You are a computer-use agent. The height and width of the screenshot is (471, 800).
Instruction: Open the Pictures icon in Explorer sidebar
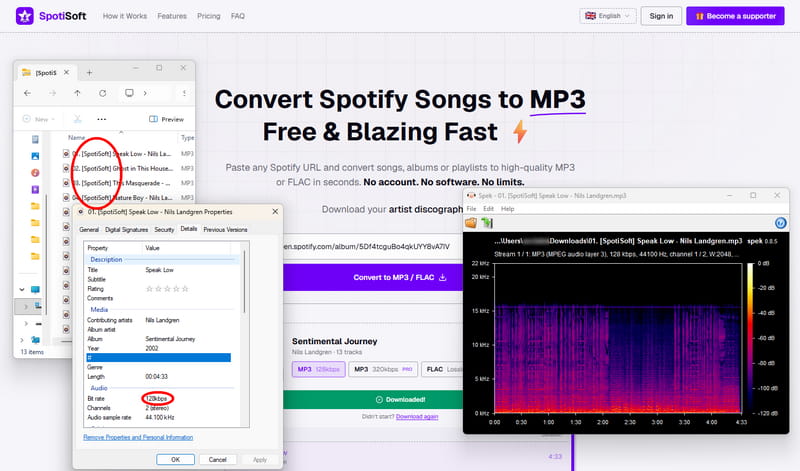[x=35, y=156]
